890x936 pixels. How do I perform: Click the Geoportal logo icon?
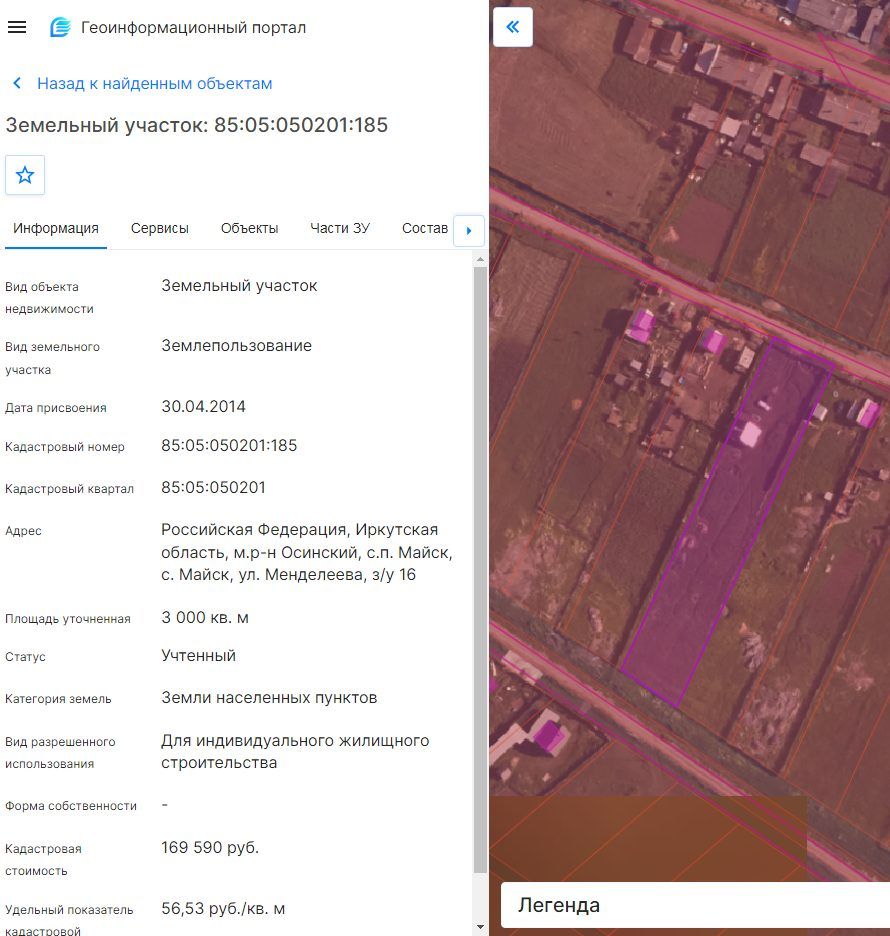60,27
